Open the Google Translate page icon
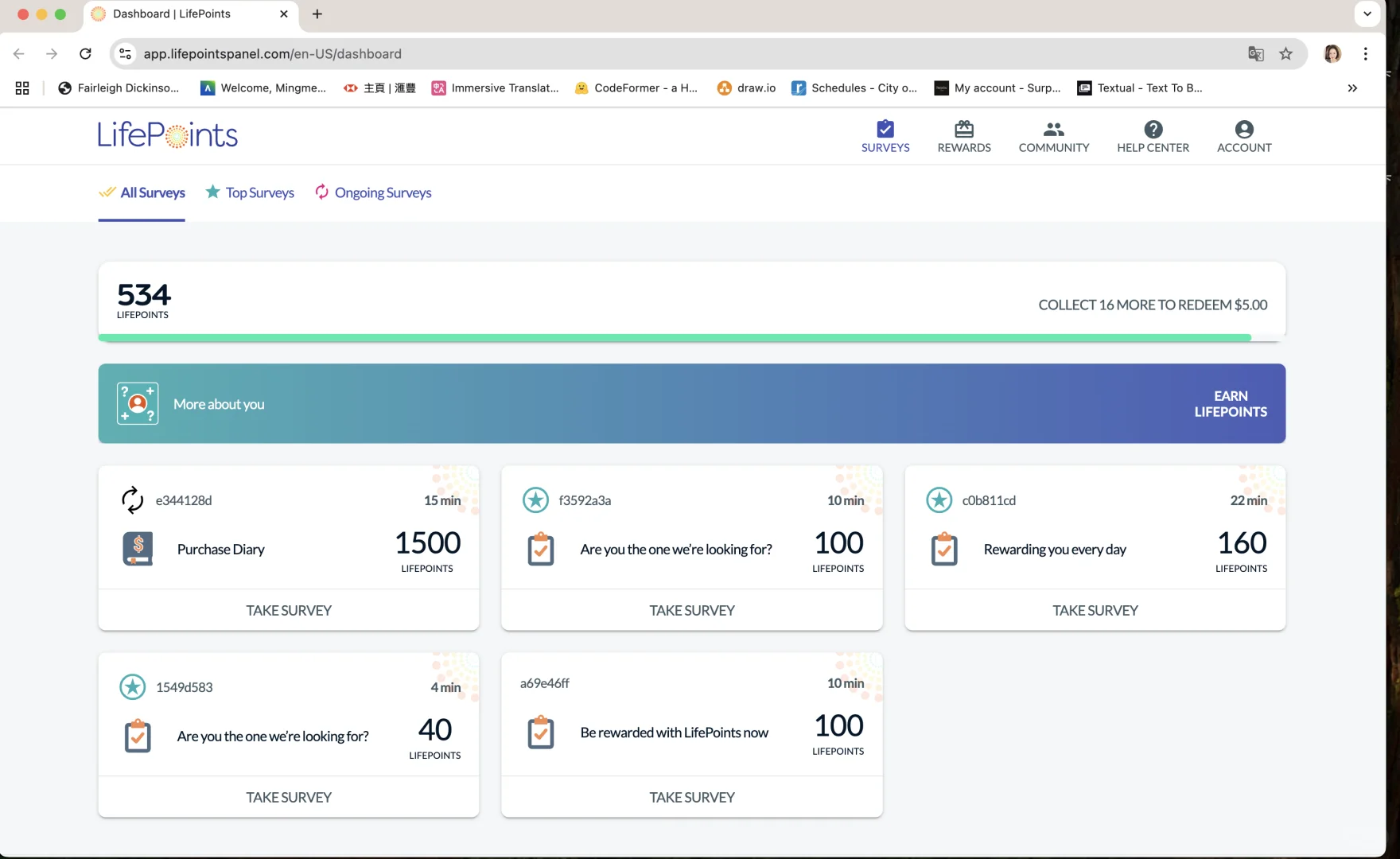Screen dimensions: 1400x859 pyautogui.click(x=1256, y=54)
